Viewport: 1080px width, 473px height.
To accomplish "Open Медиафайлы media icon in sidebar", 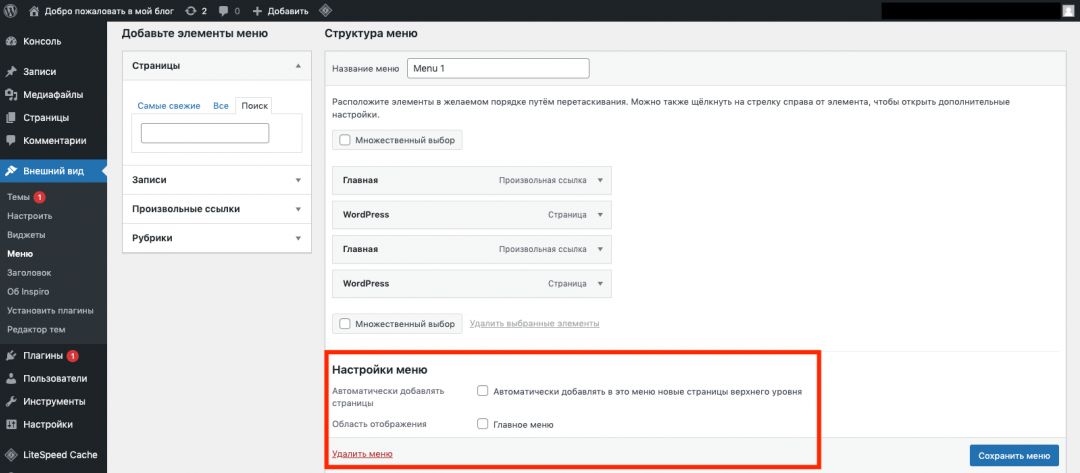I will (x=11, y=95).
